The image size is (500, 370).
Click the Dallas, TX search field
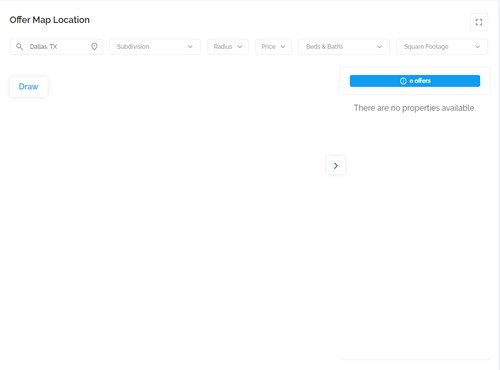pyautogui.click(x=56, y=47)
